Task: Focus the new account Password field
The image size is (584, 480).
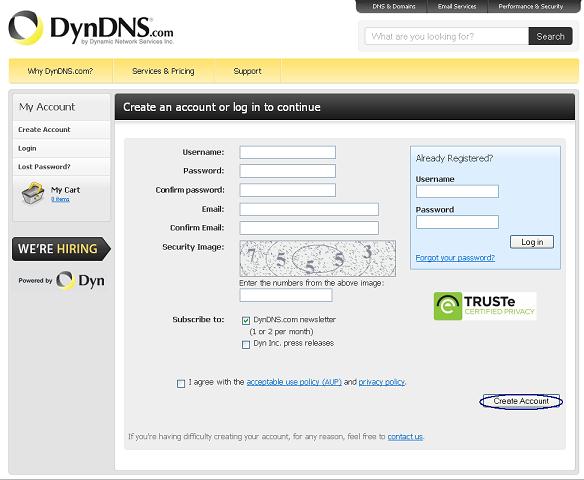Action: click(x=288, y=171)
